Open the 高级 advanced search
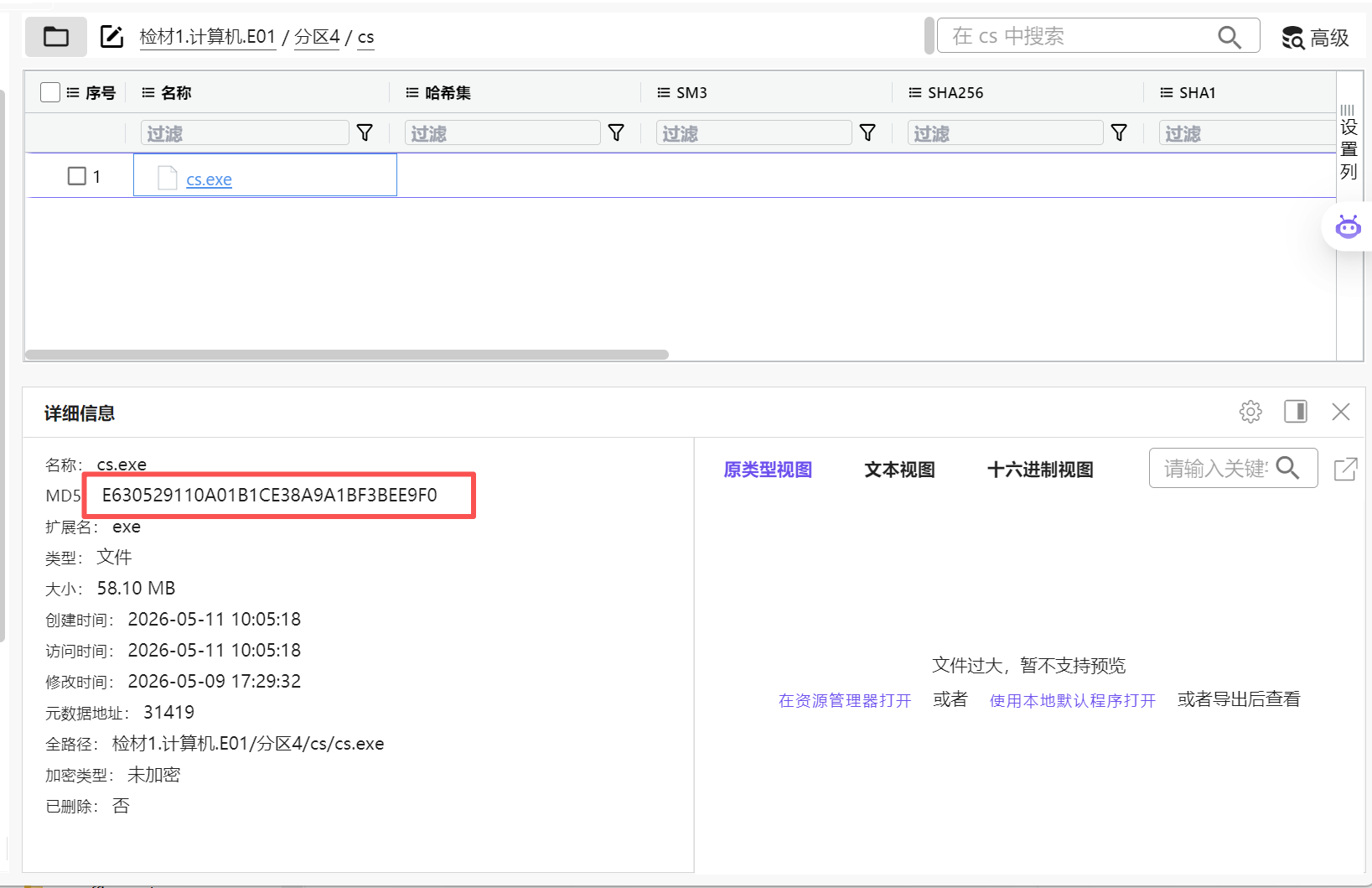 click(1315, 38)
